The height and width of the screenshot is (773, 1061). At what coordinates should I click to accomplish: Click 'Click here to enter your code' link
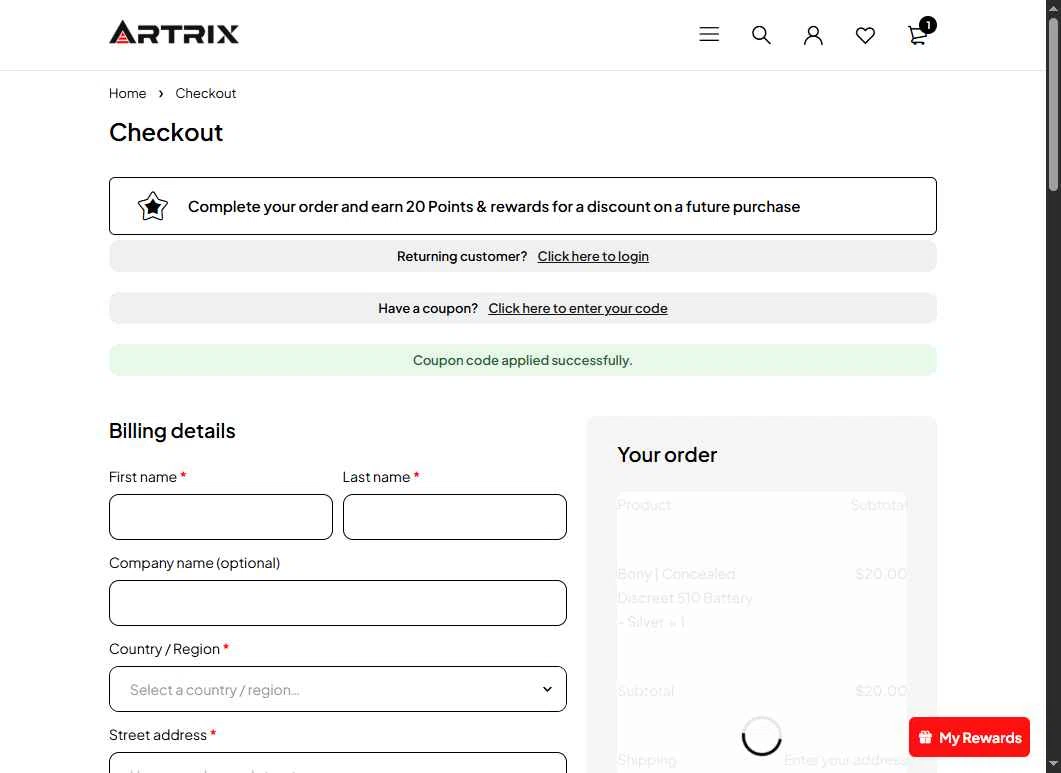click(x=578, y=309)
